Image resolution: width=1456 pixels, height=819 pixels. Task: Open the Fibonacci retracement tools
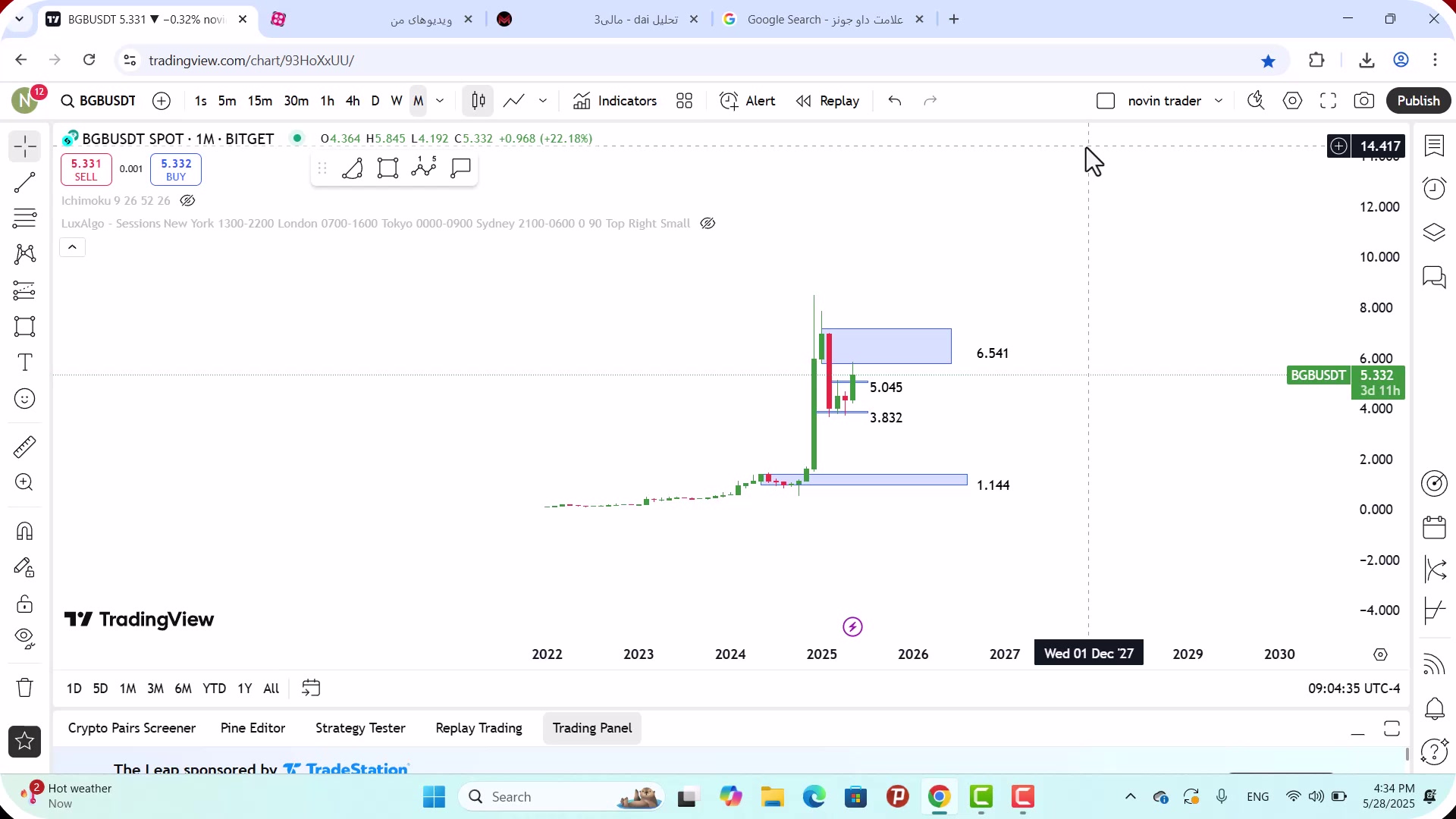(25, 218)
